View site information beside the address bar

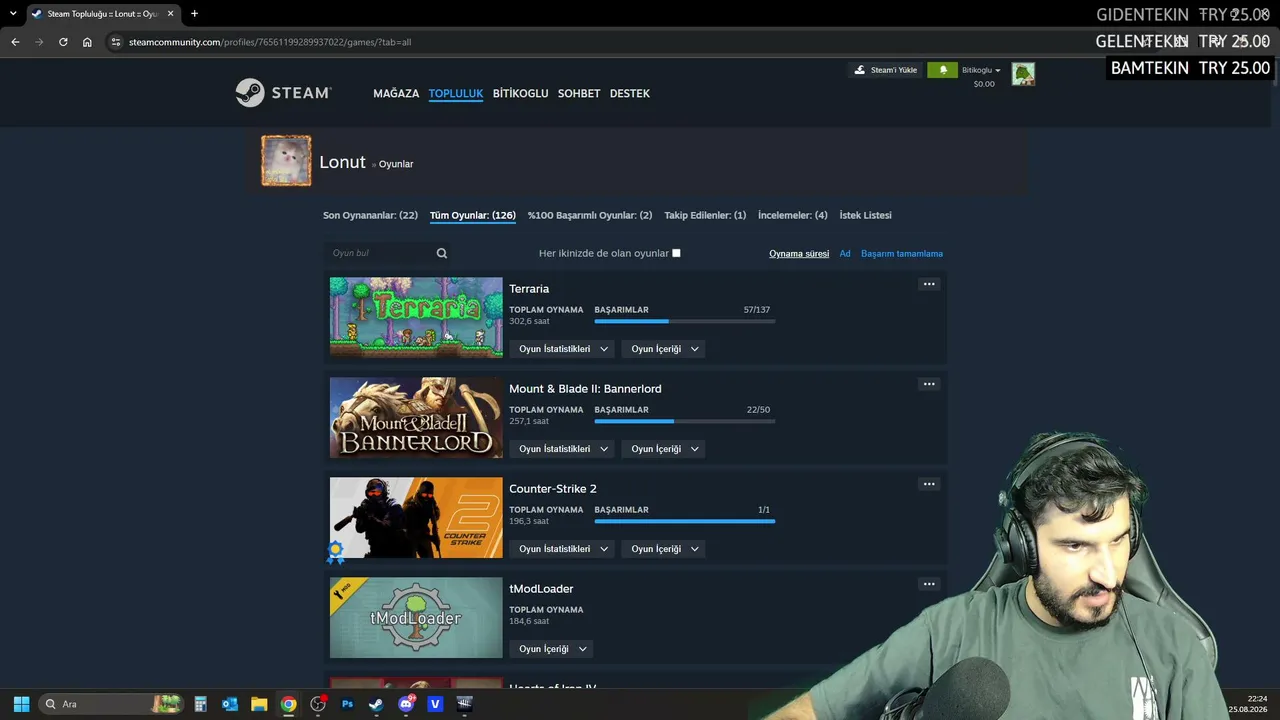pos(116,42)
